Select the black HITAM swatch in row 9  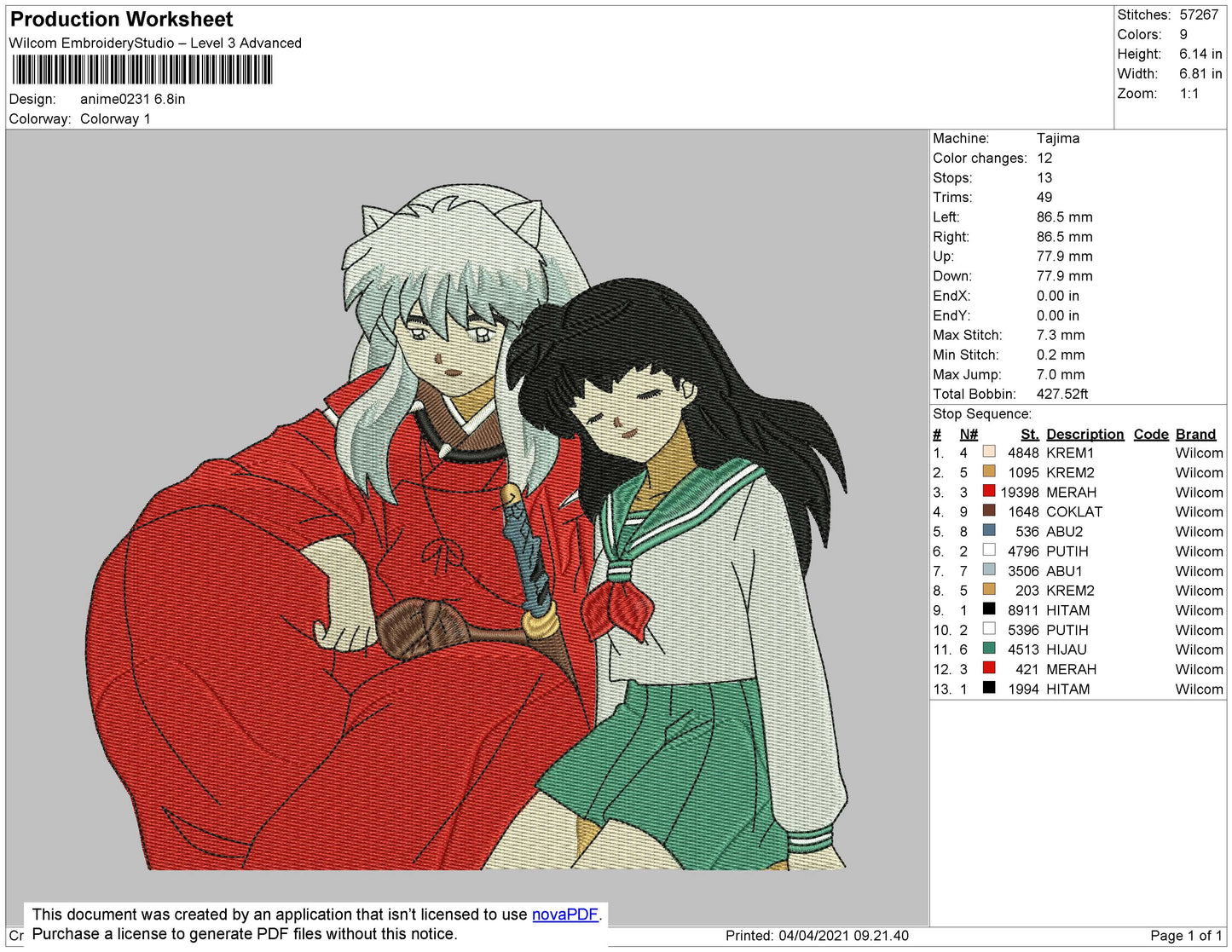[989, 609]
